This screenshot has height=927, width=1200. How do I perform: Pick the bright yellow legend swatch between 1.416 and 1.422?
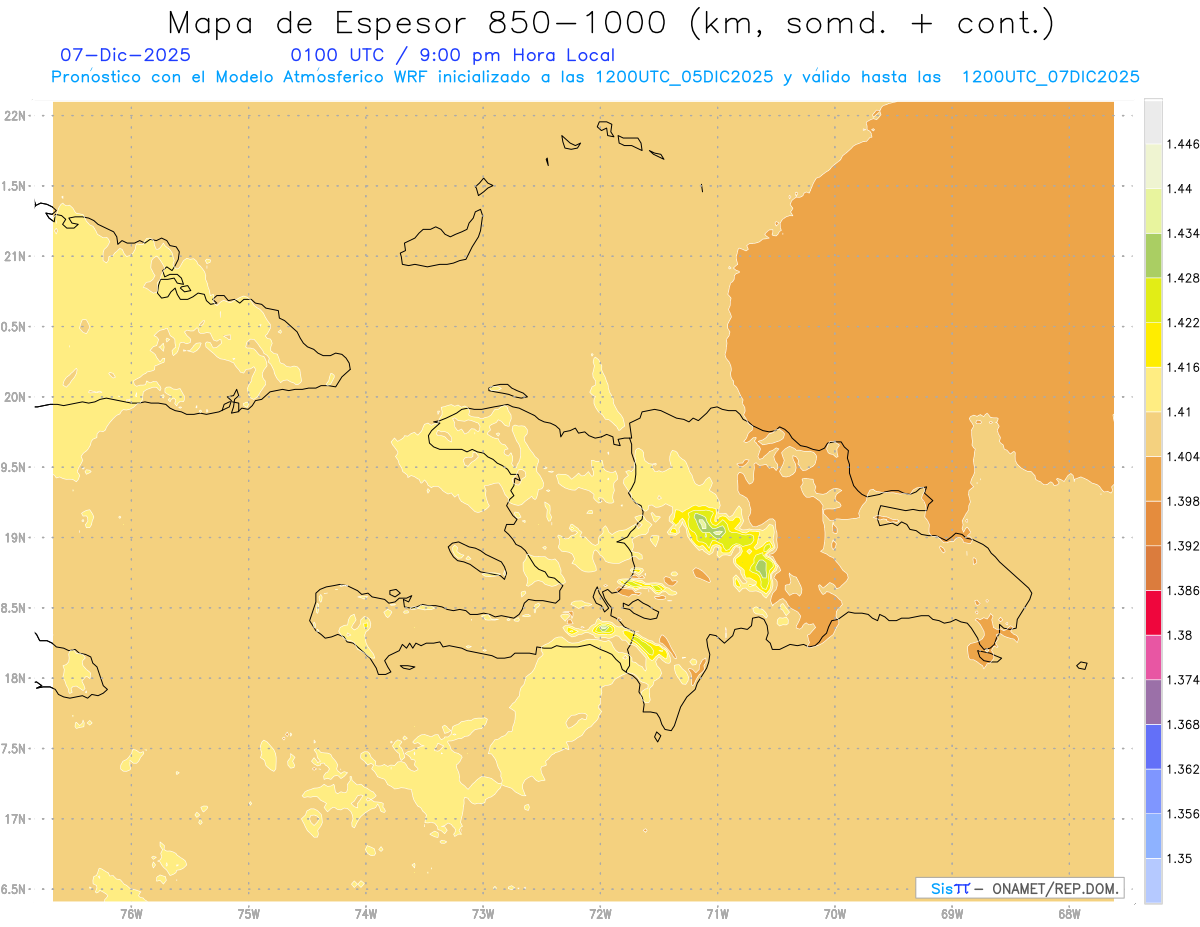[1153, 344]
